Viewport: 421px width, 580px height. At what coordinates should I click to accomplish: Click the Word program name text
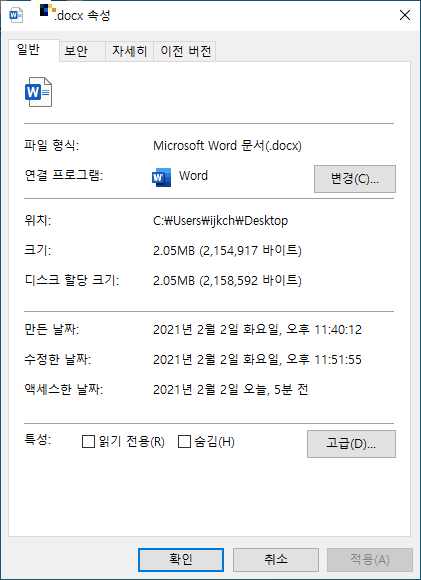point(193,175)
